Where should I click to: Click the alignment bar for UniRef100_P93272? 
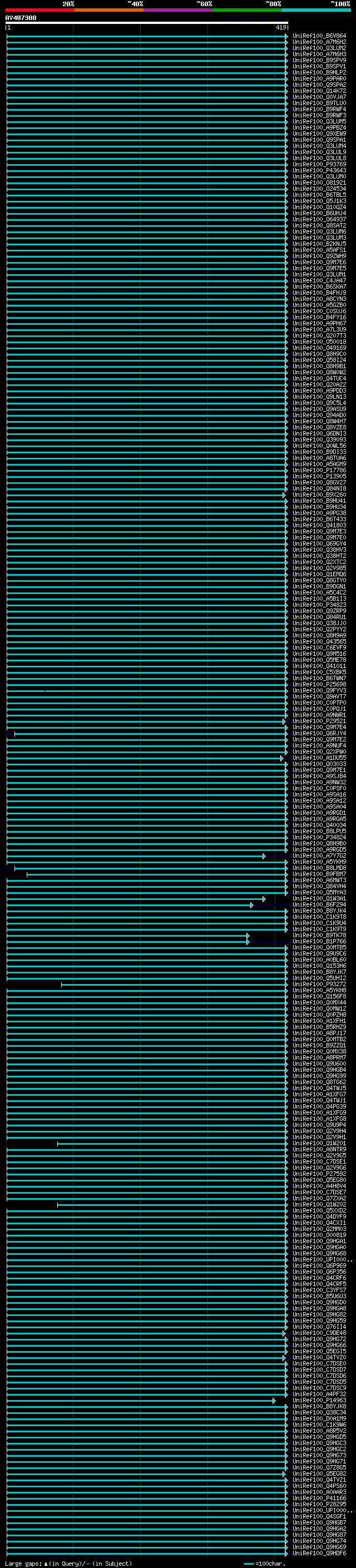click(x=175, y=985)
